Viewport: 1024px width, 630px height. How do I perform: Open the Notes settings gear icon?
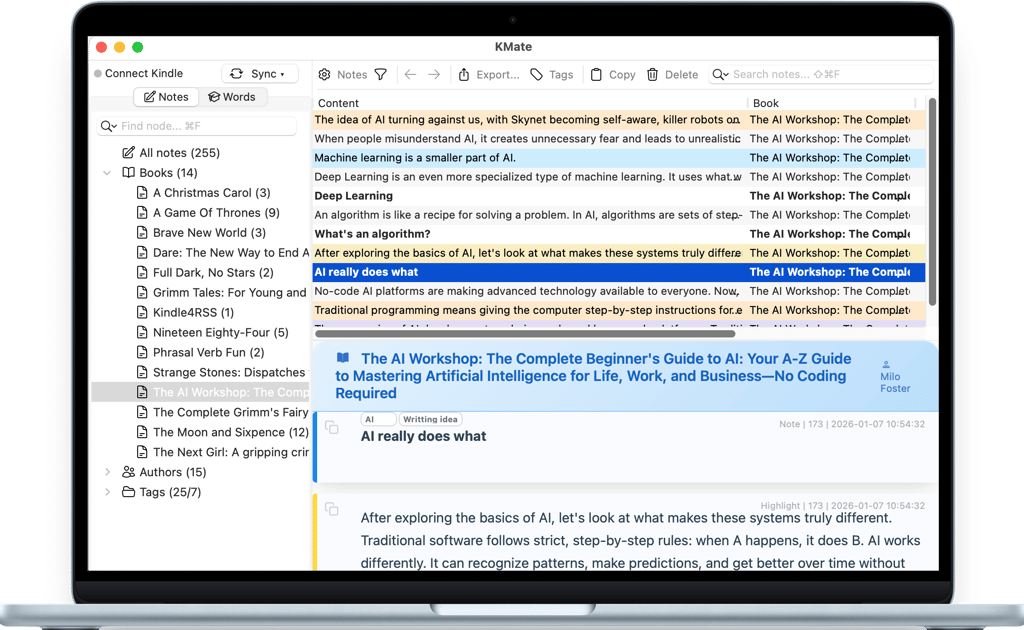tap(325, 74)
